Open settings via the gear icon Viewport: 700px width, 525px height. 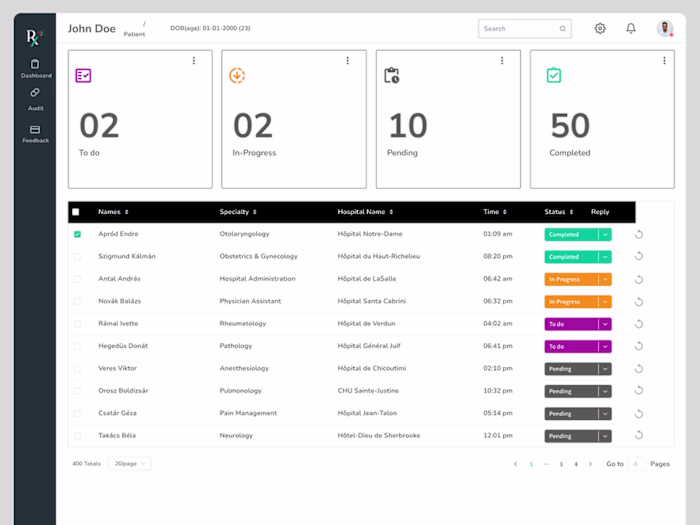click(x=600, y=29)
